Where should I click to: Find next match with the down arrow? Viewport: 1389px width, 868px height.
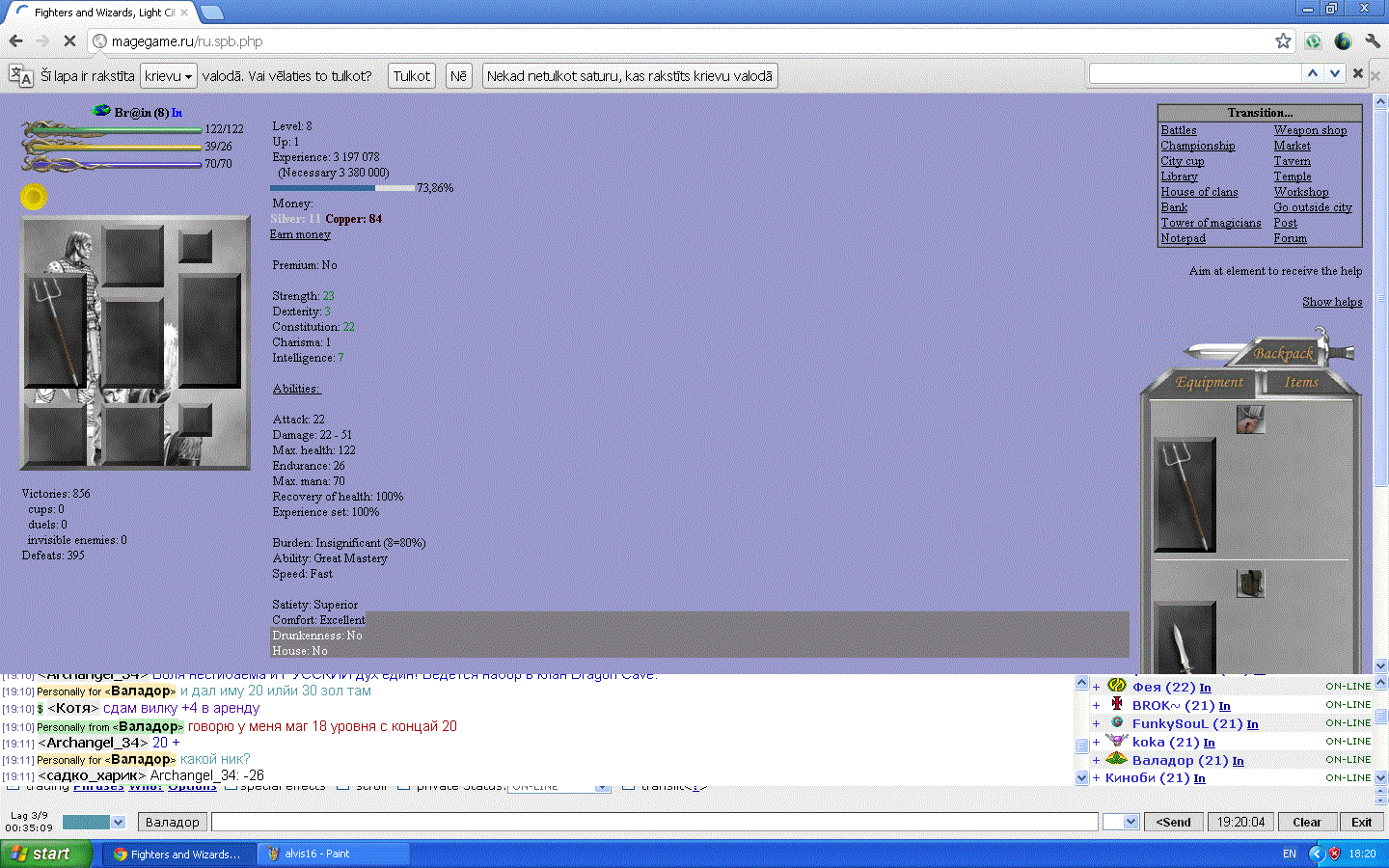coord(1335,74)
